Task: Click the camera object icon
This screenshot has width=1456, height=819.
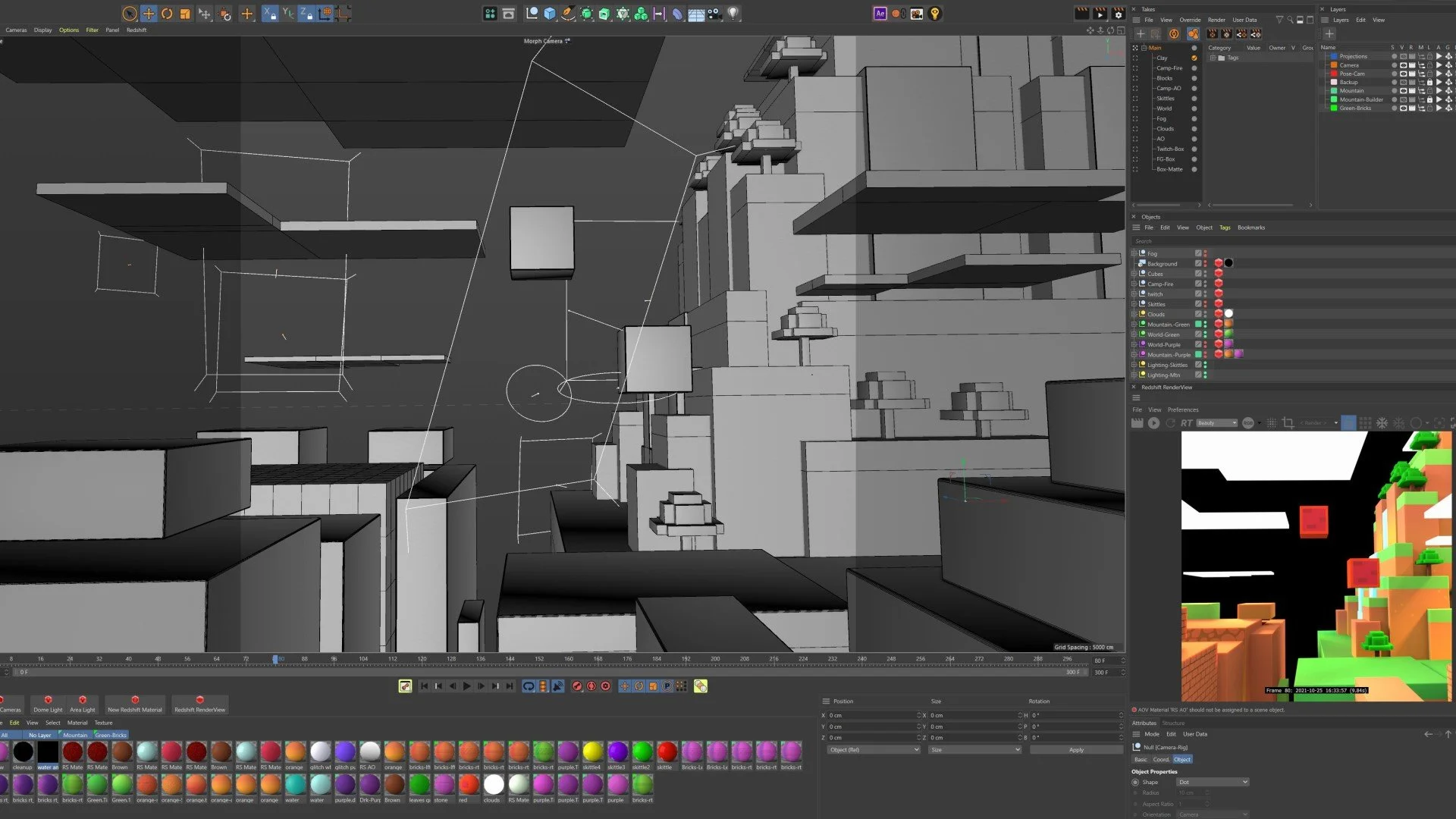Action: click(x=715, y=14)
